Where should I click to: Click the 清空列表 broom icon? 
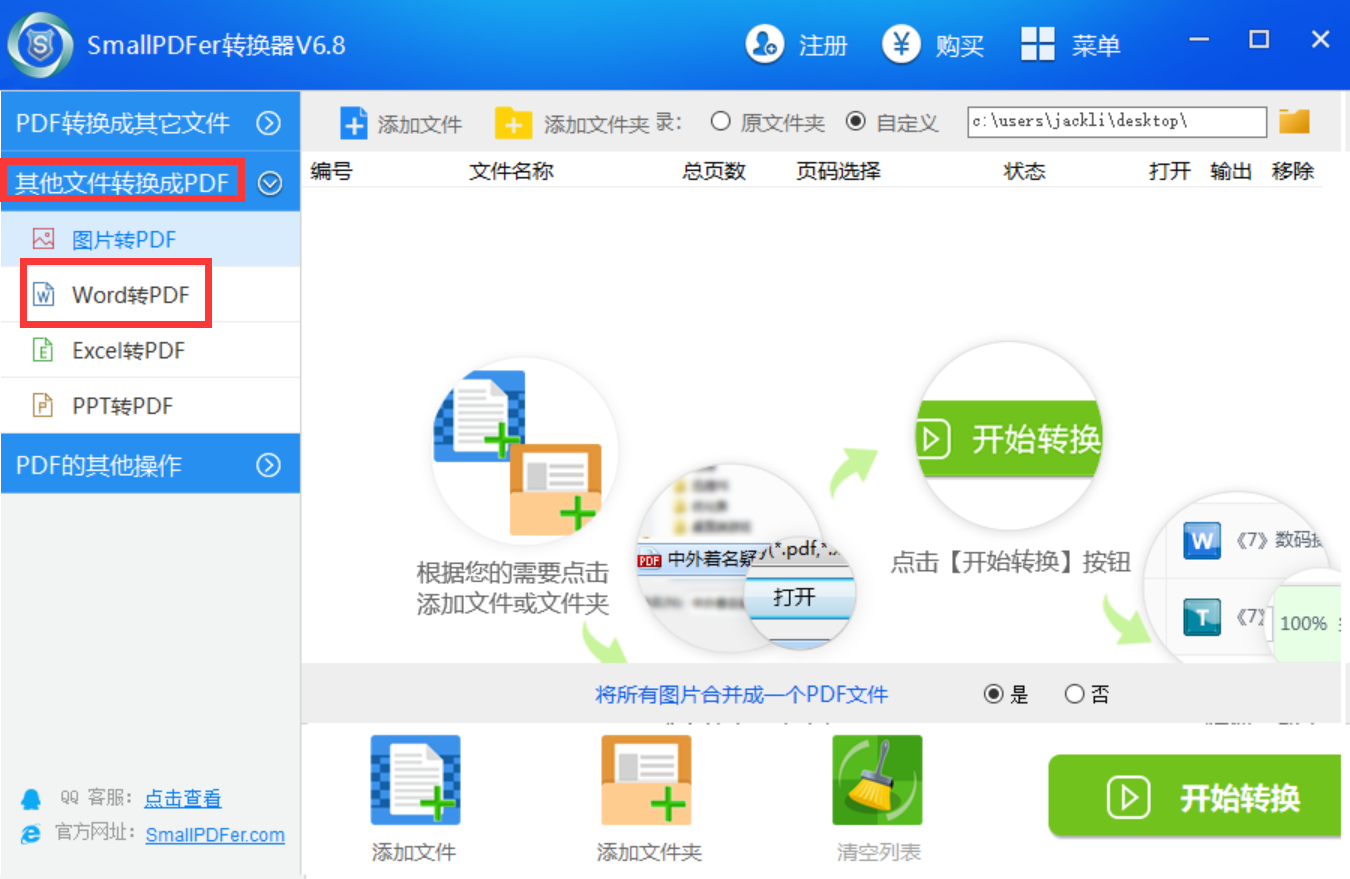click(x=877, y=780)
